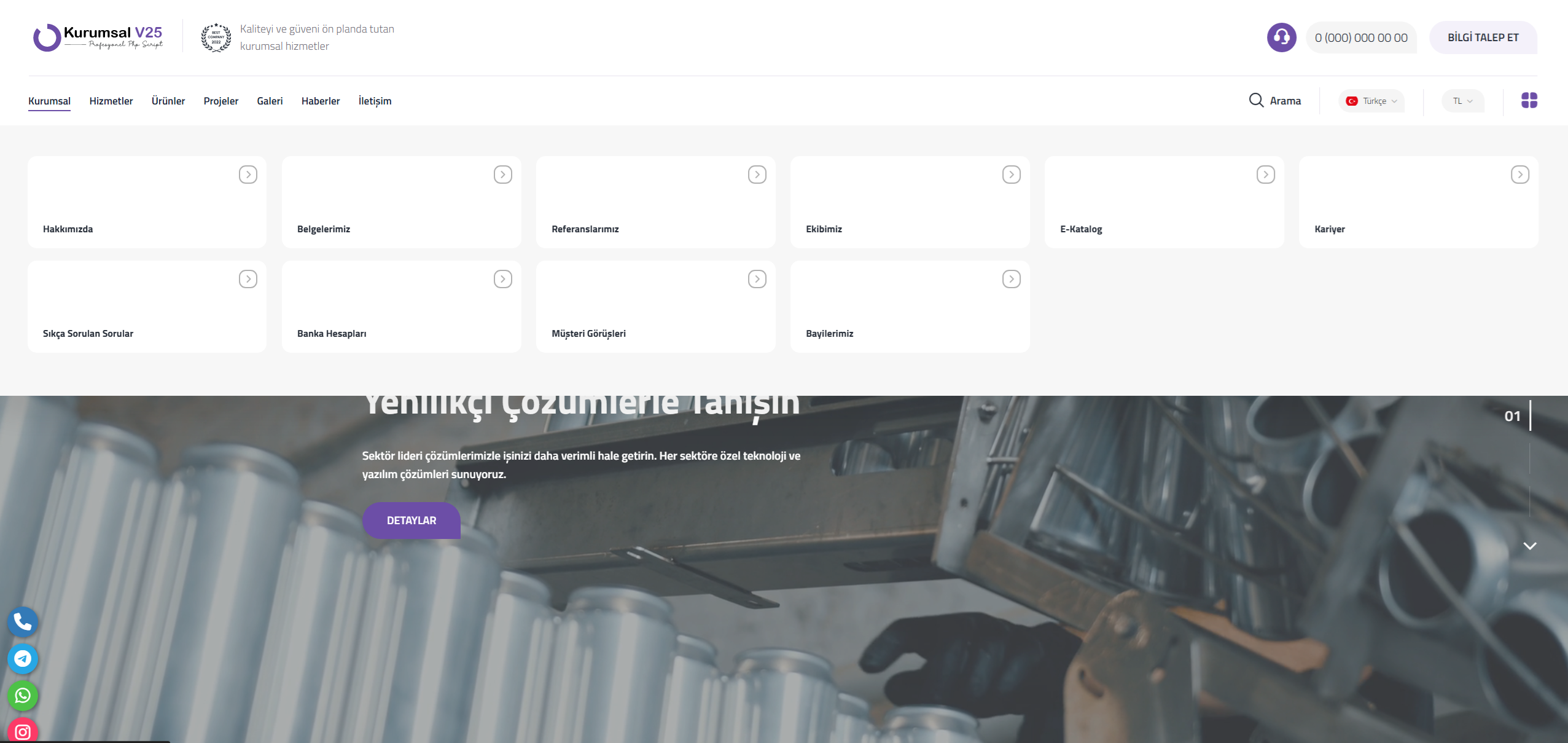This screenshot has width=1568, height=743.
Task: Click the Kurumsal V25 logo
Action: pyautogui.click(x=98, y=37)
